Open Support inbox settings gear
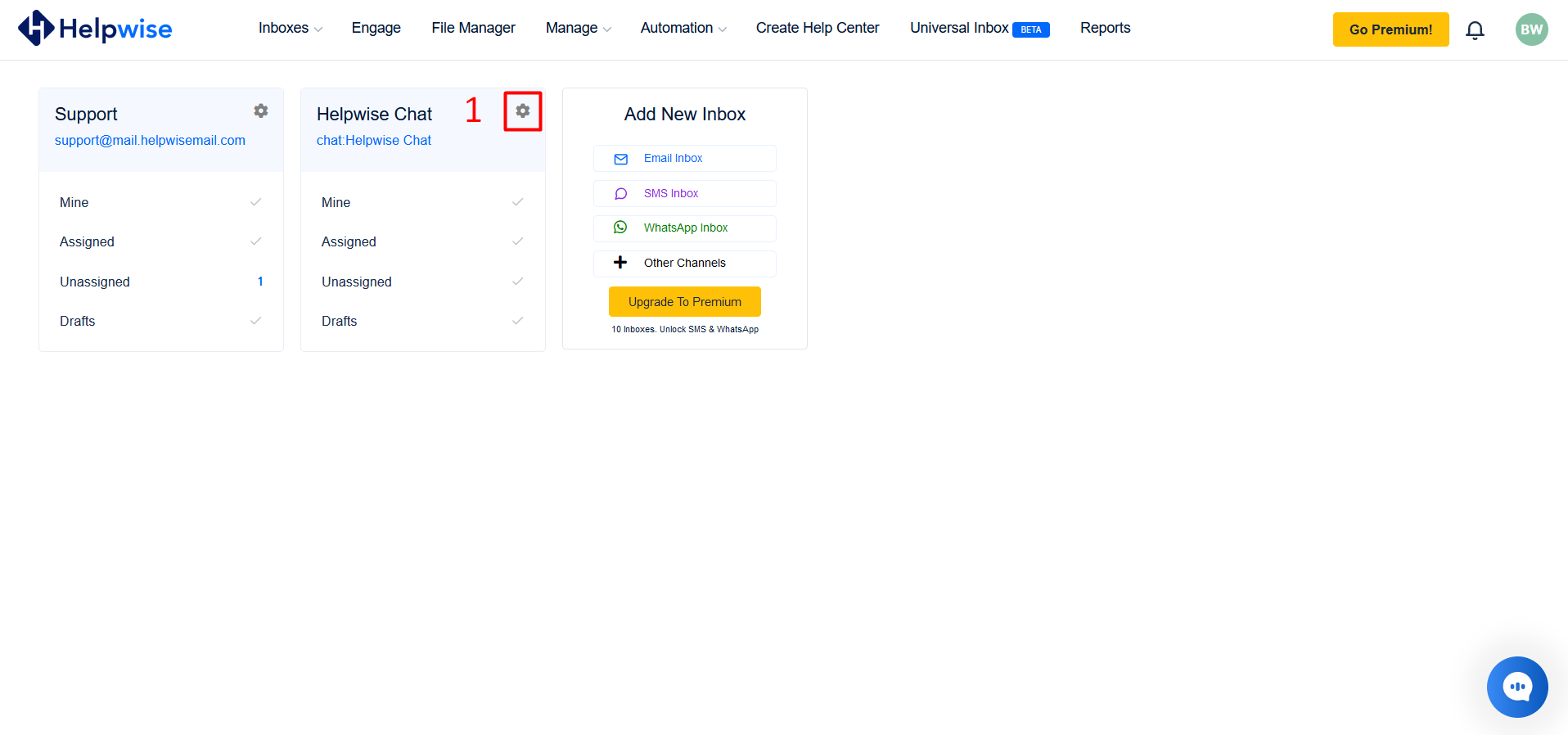Screen dimensions: 1568x735 (261, 110)
